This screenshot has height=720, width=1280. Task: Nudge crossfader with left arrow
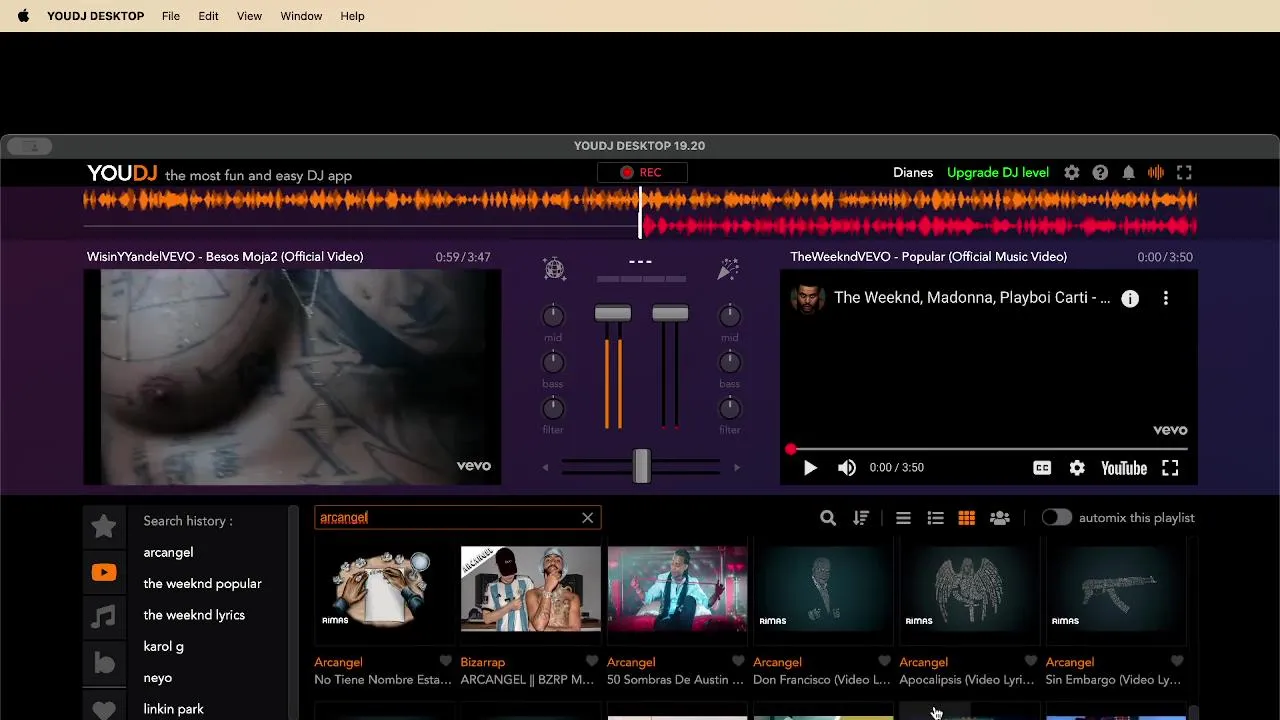545,467
